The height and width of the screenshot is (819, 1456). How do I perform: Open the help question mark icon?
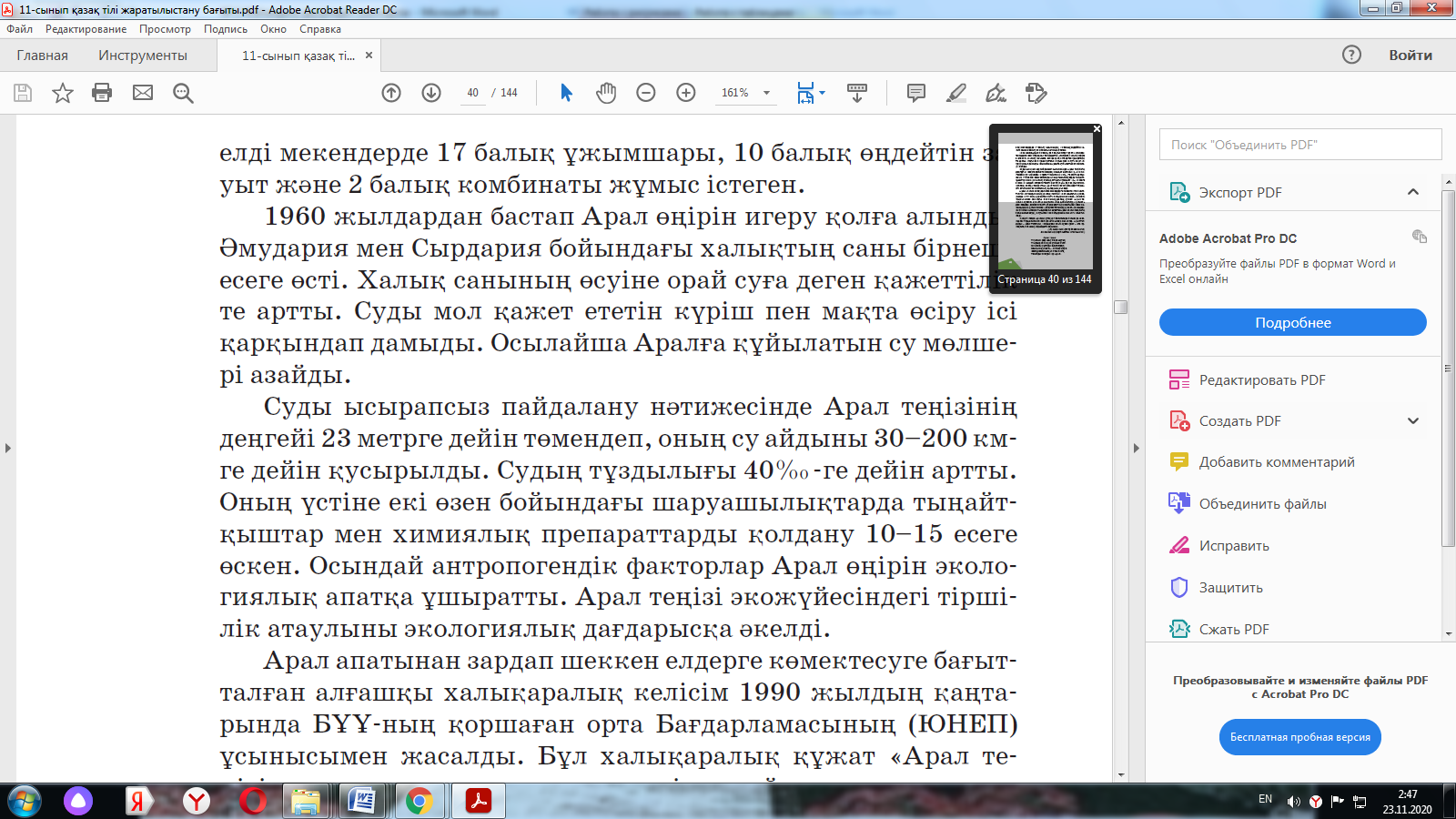(x=1352, y=55)
